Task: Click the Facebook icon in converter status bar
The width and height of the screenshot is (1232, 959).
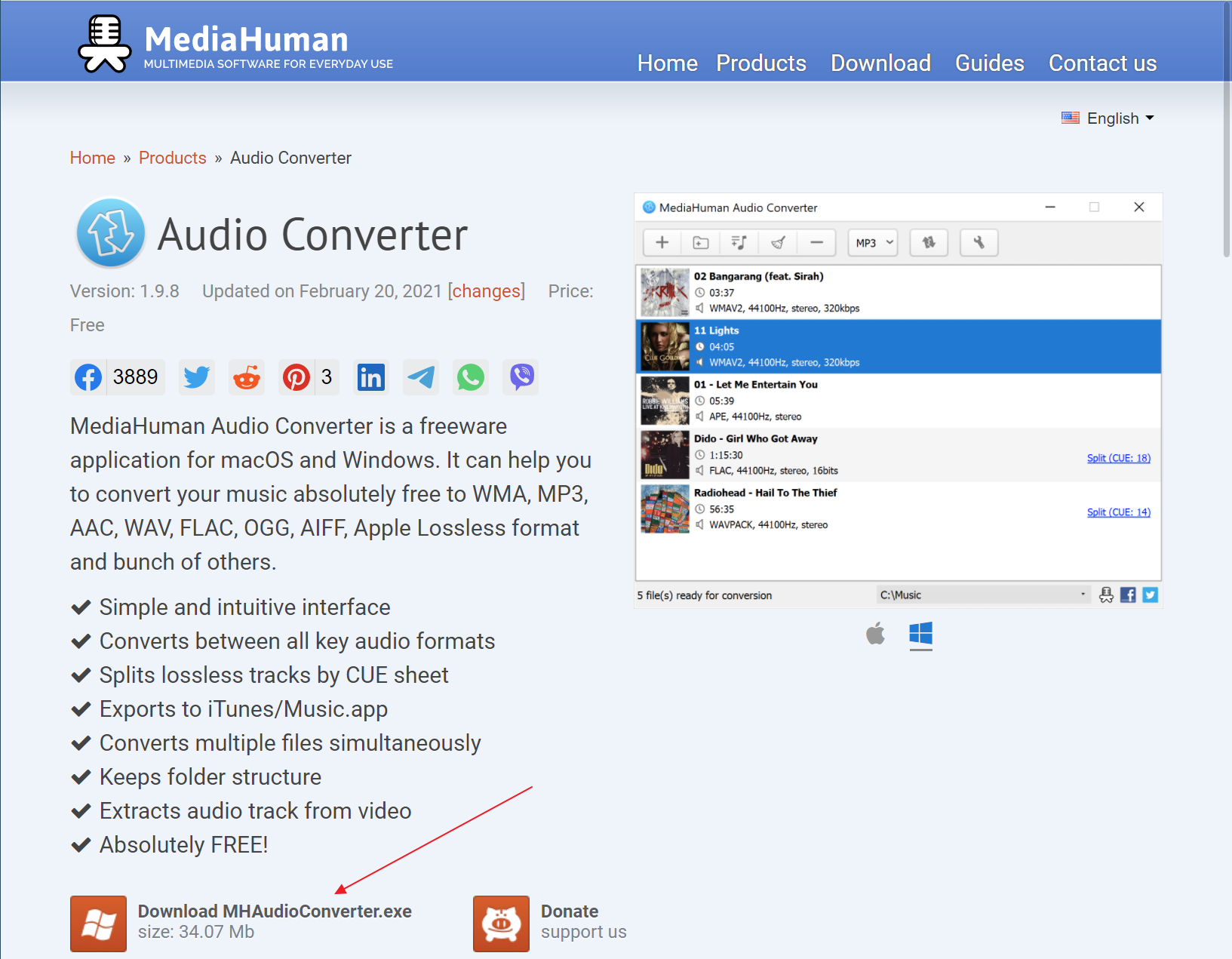Action: tap(1128, 595)
